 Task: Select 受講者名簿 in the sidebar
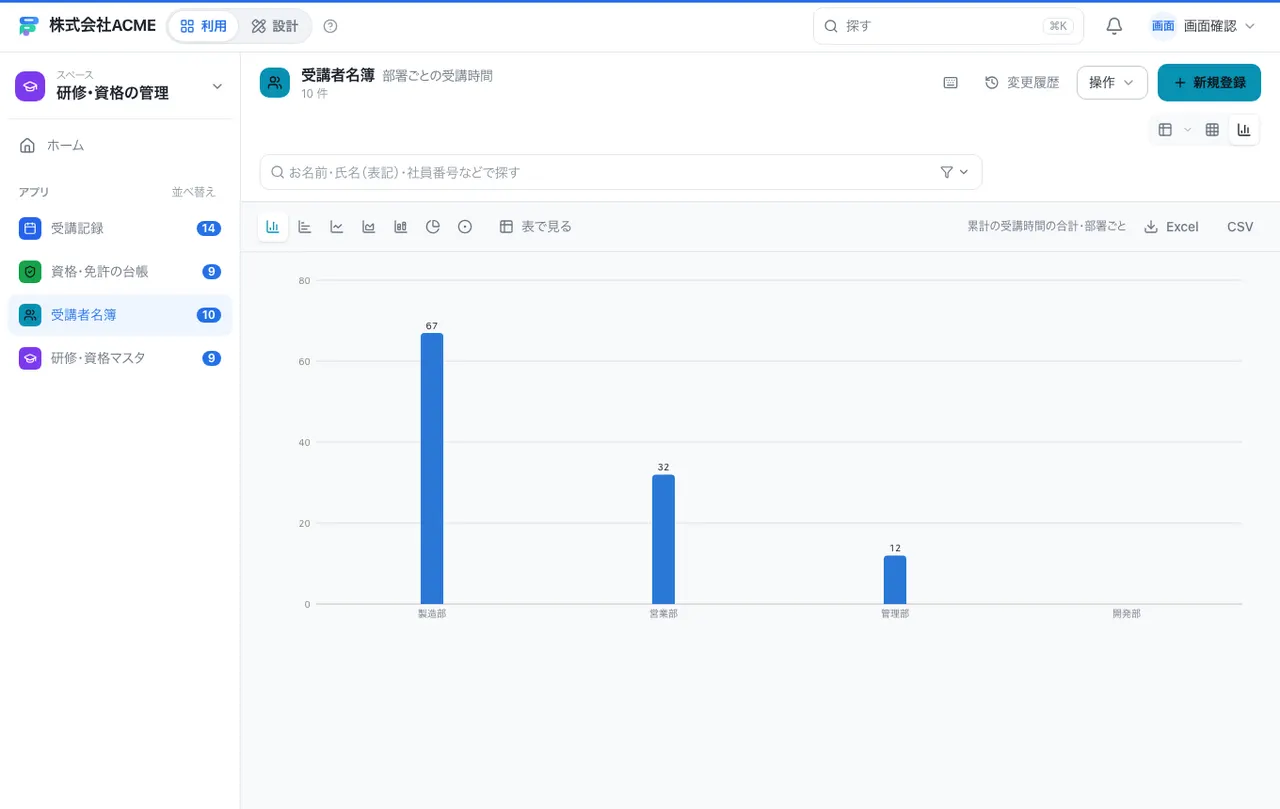120,315
